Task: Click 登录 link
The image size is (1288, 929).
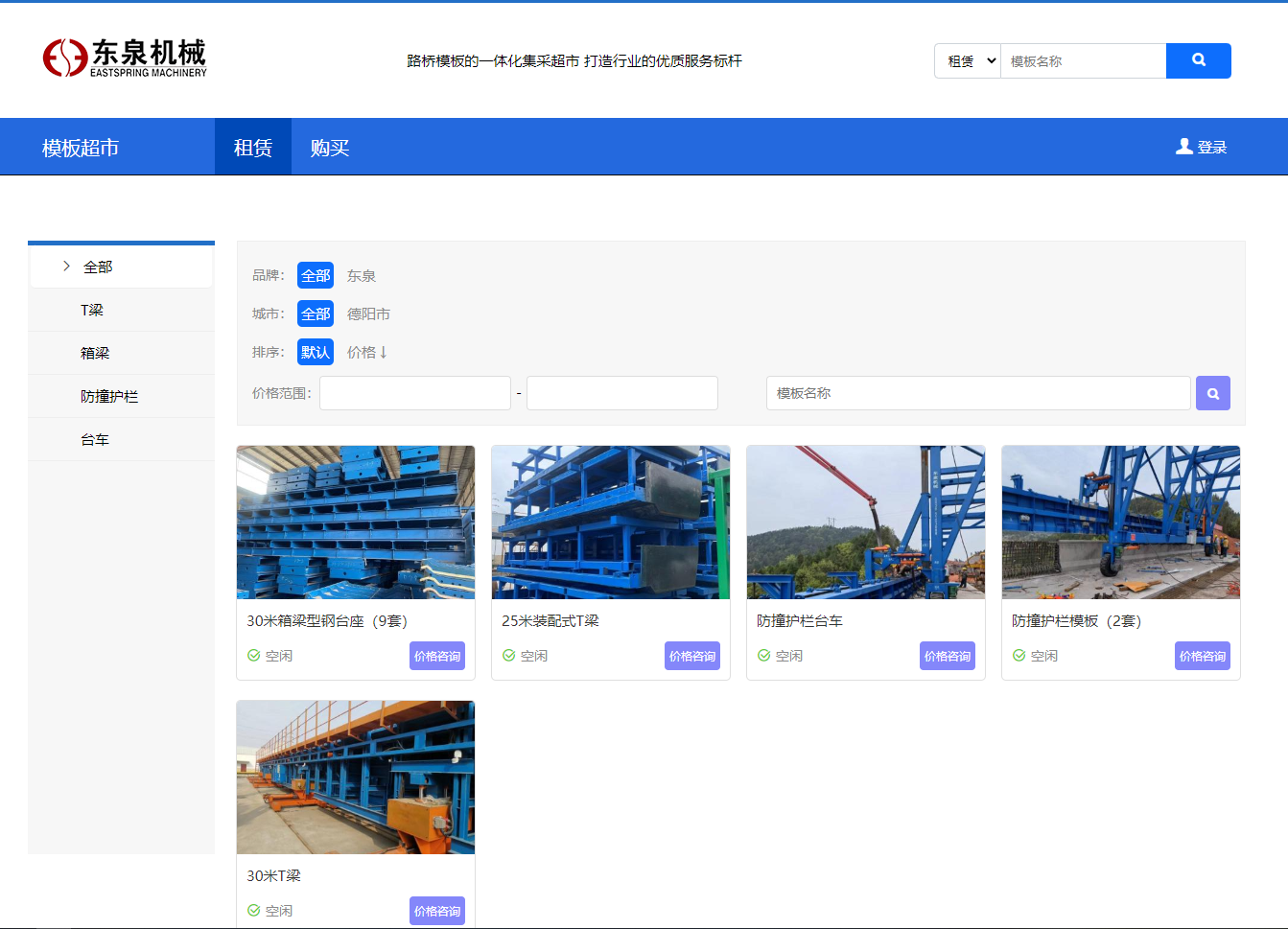Action: pyautogui.click(x=1212, y=147)
